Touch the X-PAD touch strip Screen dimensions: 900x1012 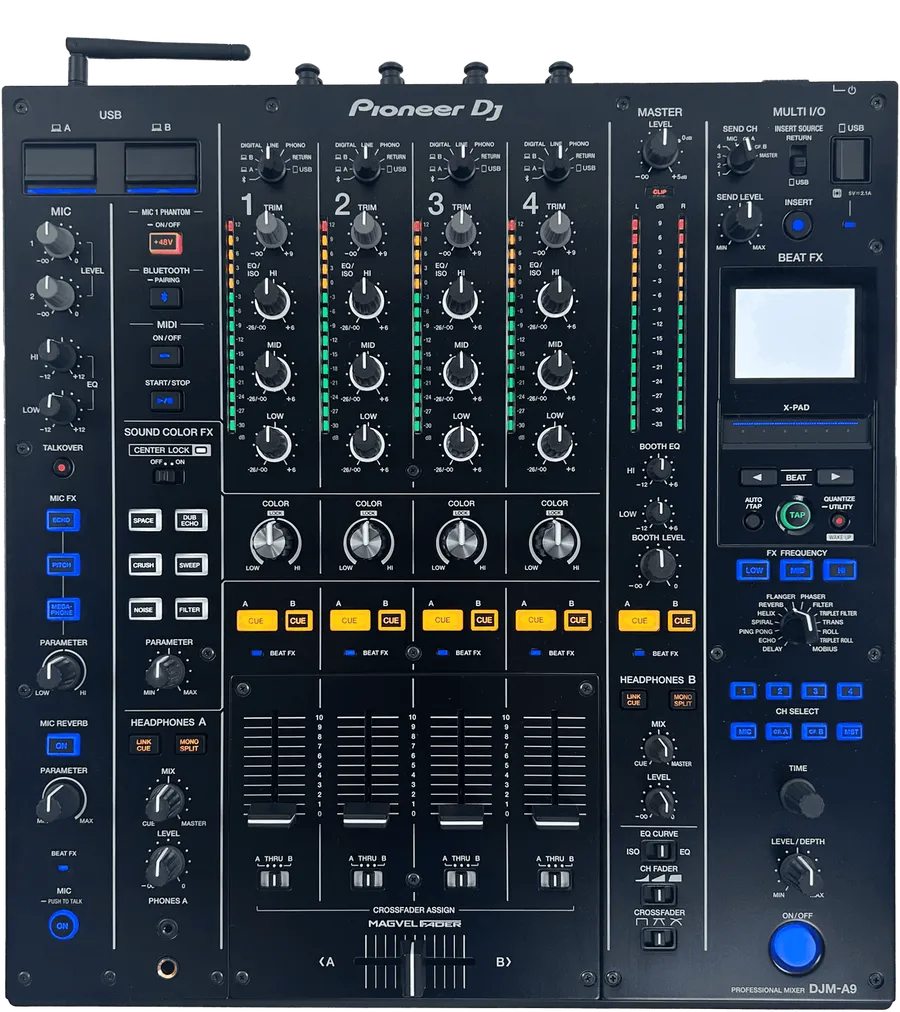click(796, 429)
